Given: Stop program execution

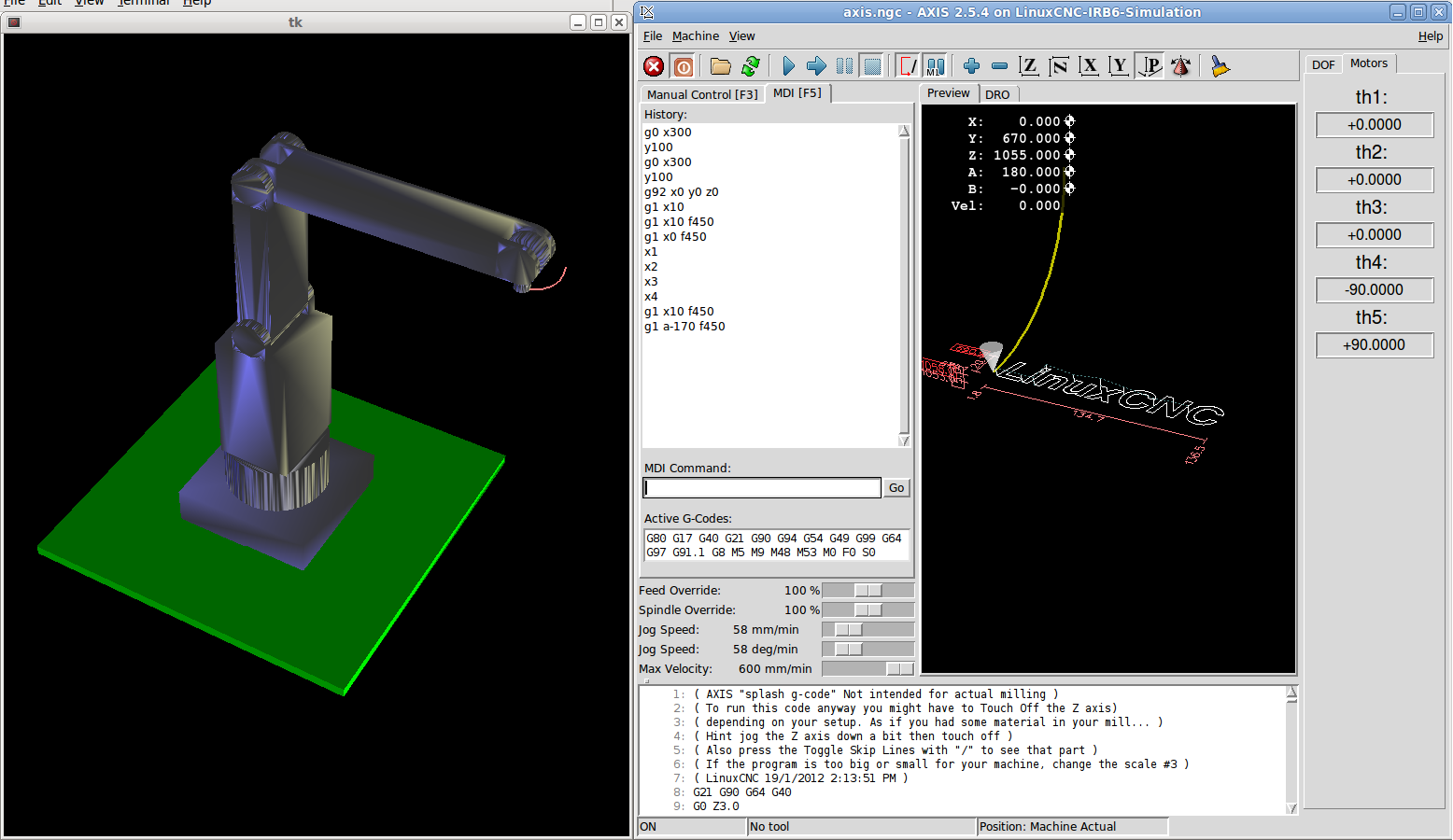Looking at the screenshot, I should pyautogui.click(x=872, y=66).
